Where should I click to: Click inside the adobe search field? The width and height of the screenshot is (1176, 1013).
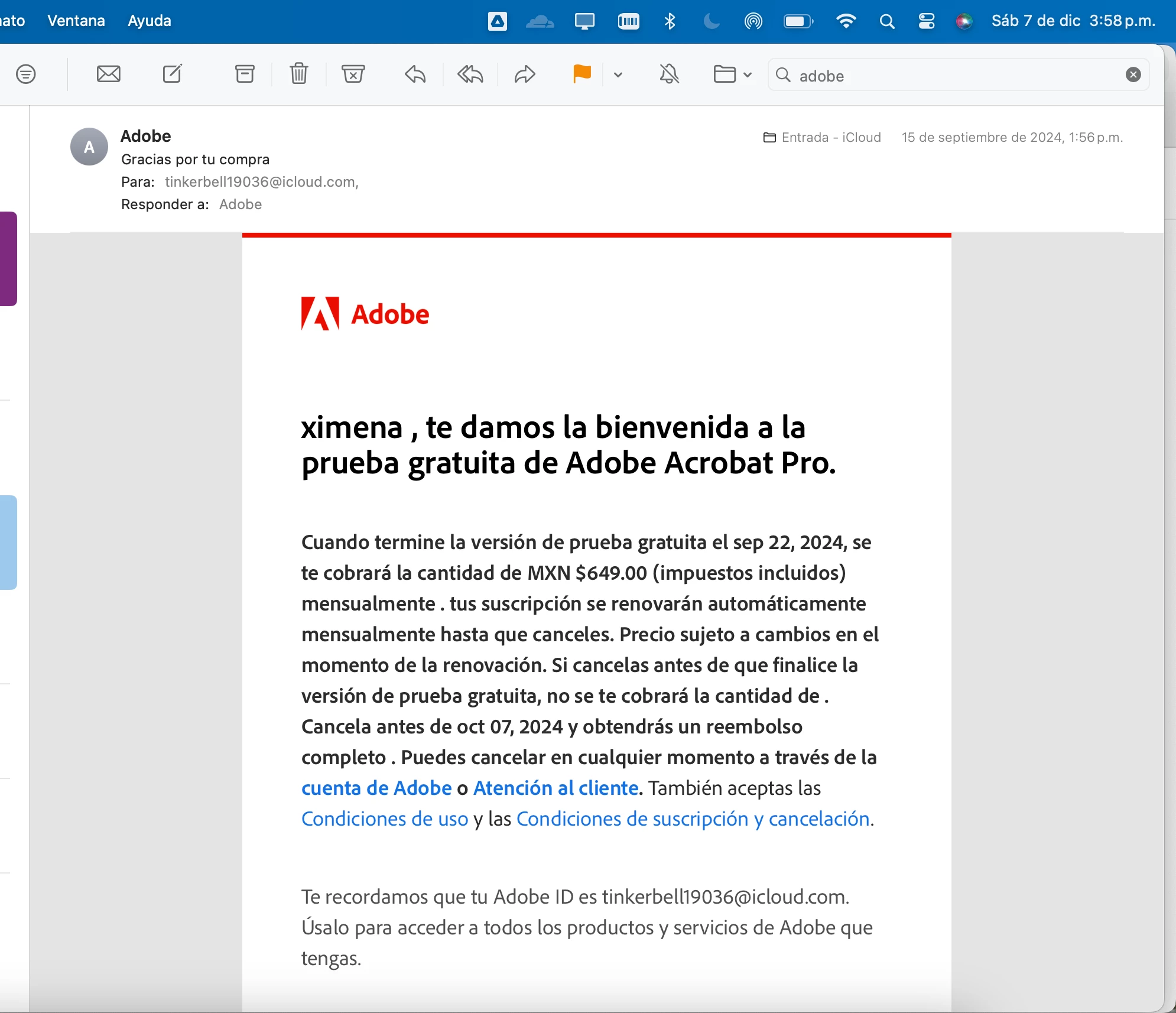pos(946,76)
